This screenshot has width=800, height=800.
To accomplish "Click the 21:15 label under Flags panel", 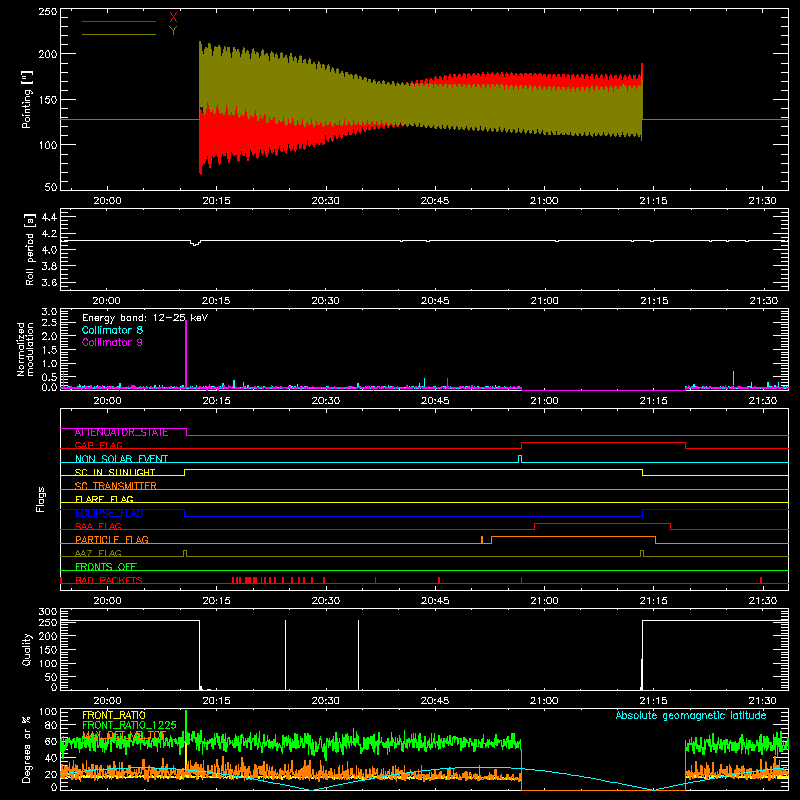I will click(653, 601).
